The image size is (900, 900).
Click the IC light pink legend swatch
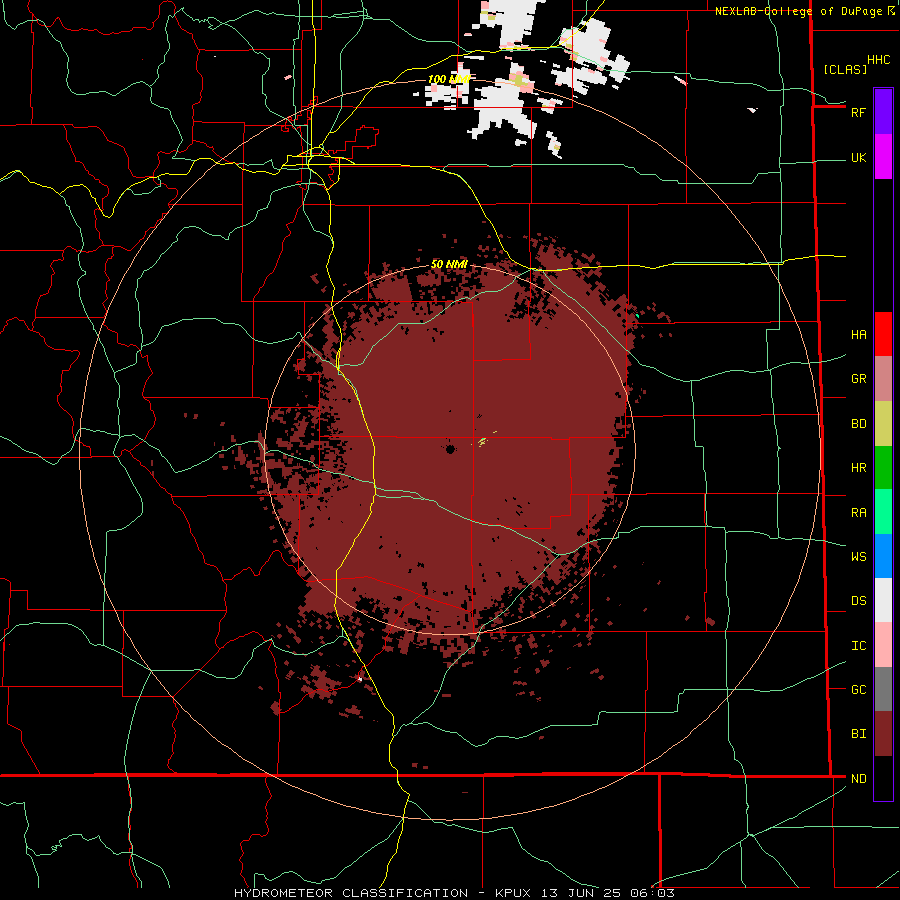(x=883, y=645)
